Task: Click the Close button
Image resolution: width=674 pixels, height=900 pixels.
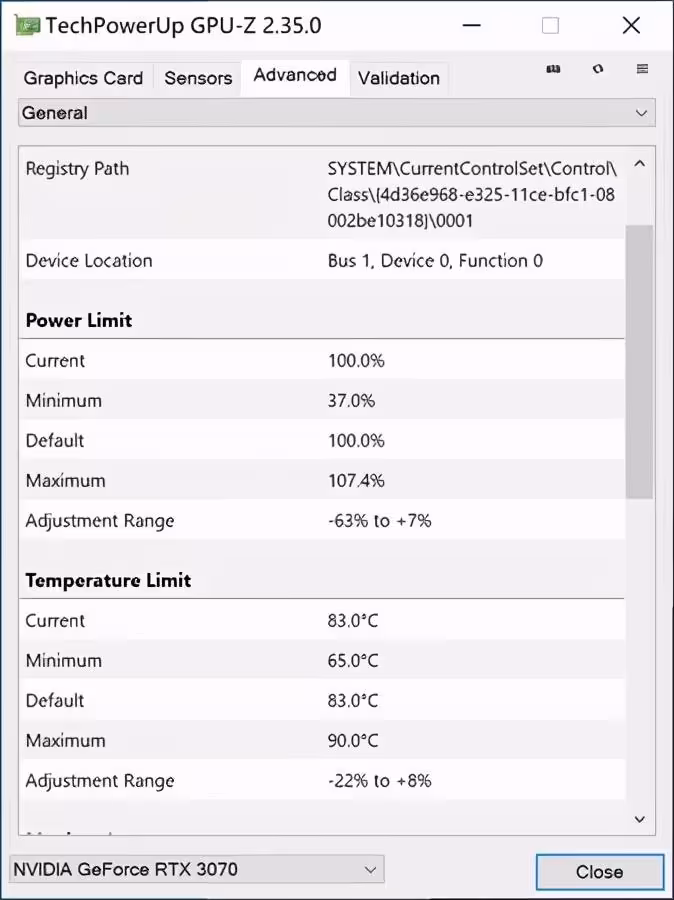Action: coord(599,872)
